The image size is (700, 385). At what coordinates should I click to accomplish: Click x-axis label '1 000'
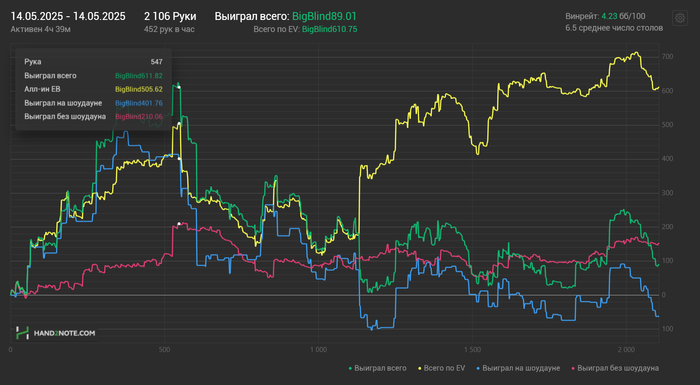coord(318,350)
